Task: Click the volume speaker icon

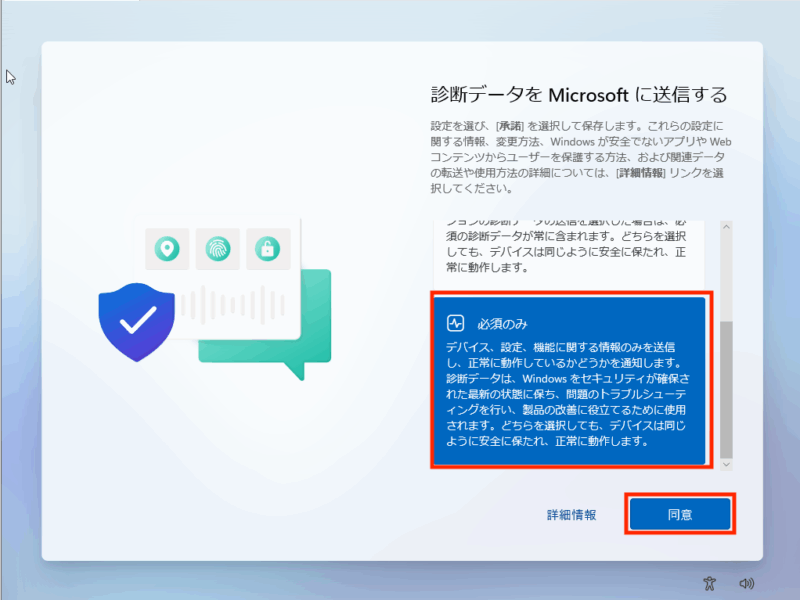Action: pos(746,583)
